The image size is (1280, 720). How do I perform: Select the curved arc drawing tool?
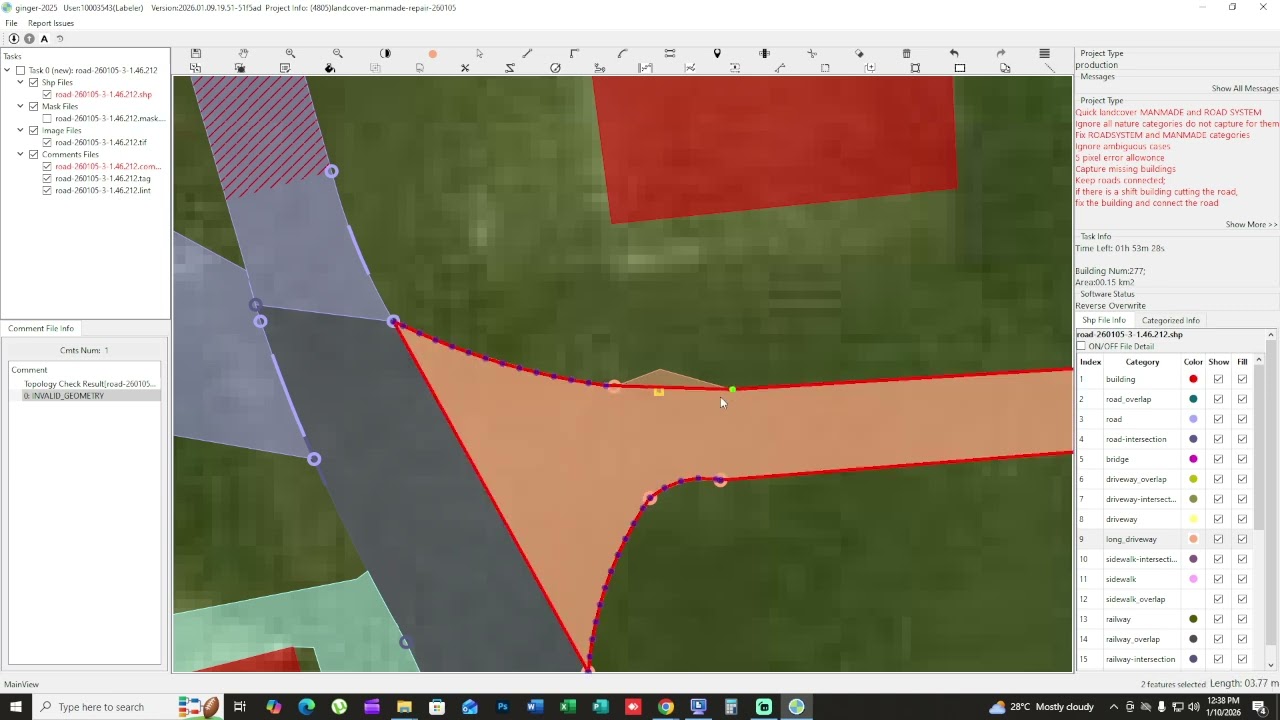click(622, 53)
